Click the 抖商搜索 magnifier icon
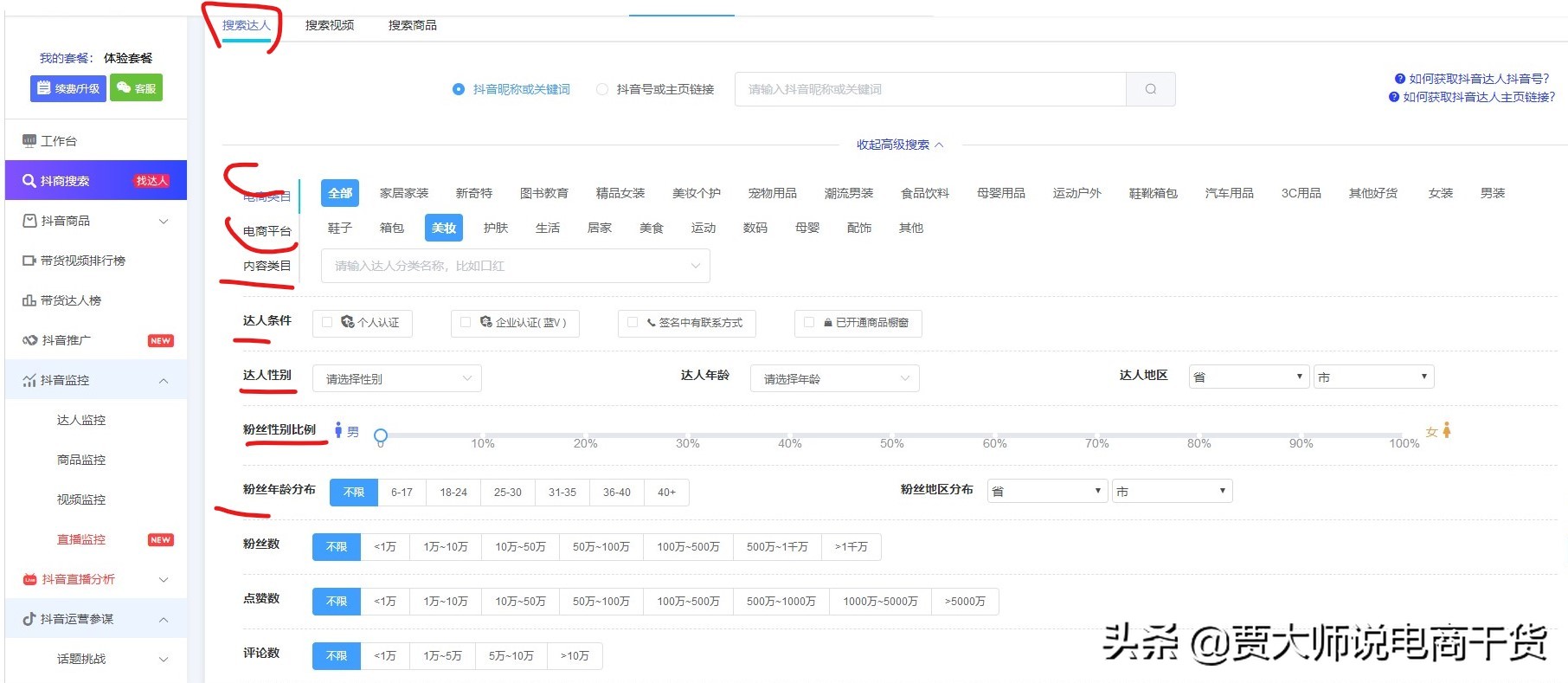 click(x=29, y=181)
